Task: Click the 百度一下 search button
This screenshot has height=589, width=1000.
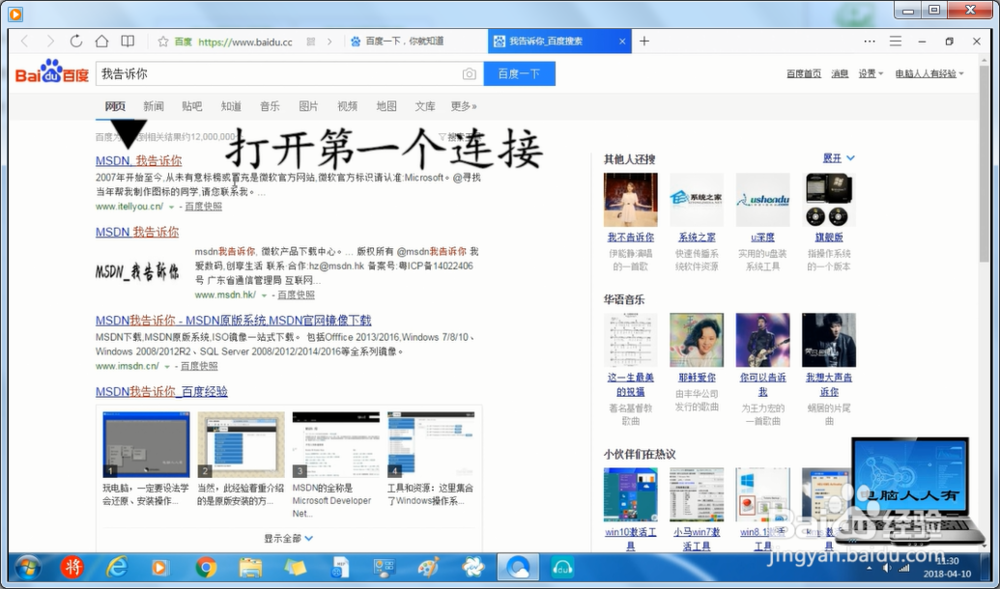Action: pos(519,74)
